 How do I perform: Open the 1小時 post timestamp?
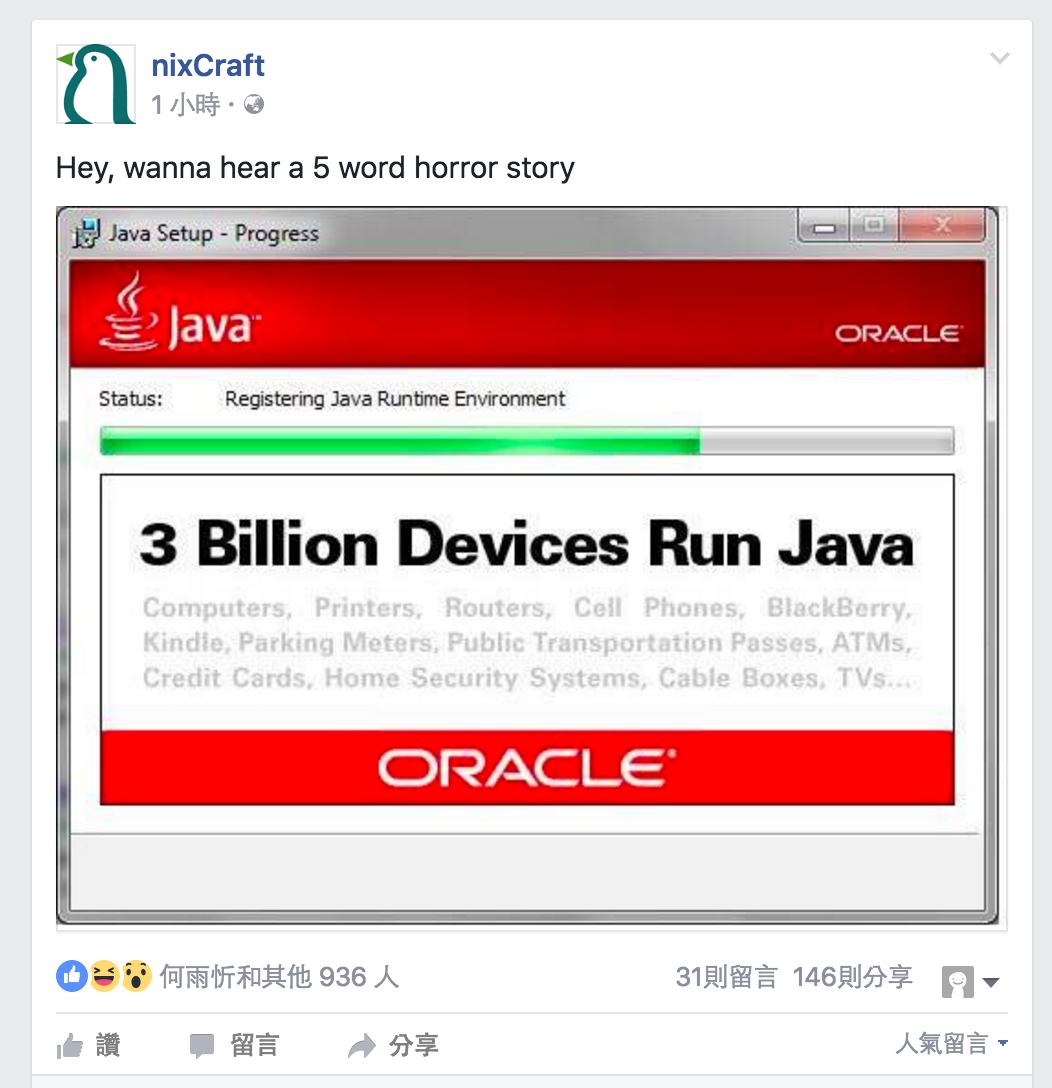[185, 105]
